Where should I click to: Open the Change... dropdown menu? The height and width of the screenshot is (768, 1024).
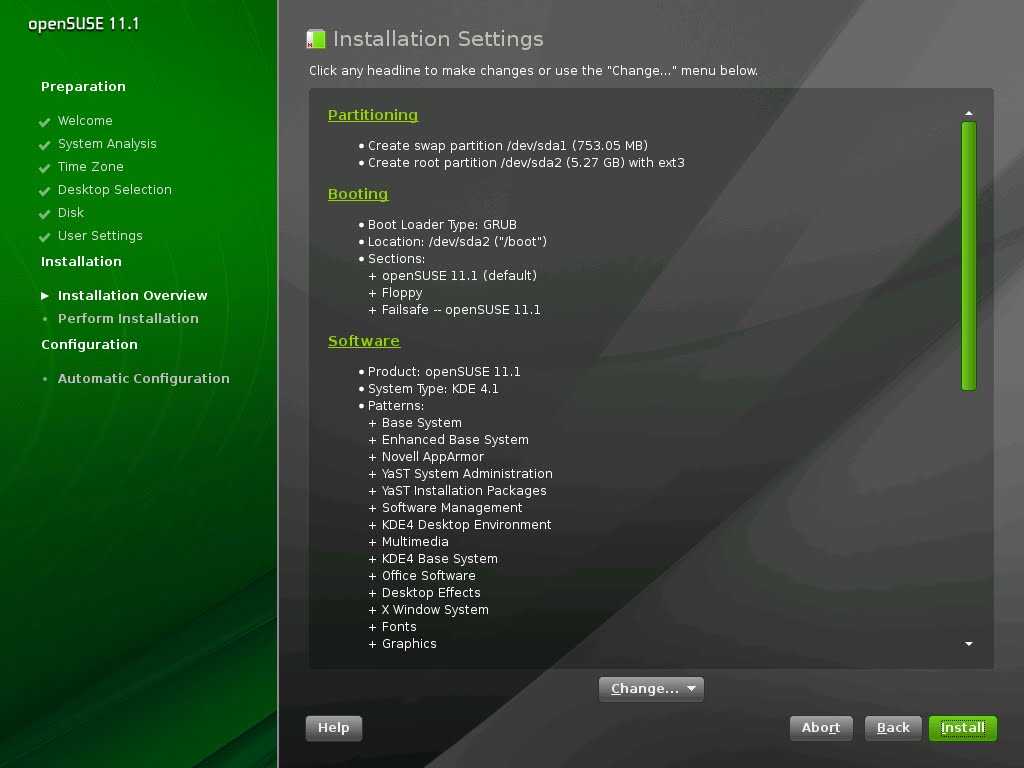click(x=651, y=689)
